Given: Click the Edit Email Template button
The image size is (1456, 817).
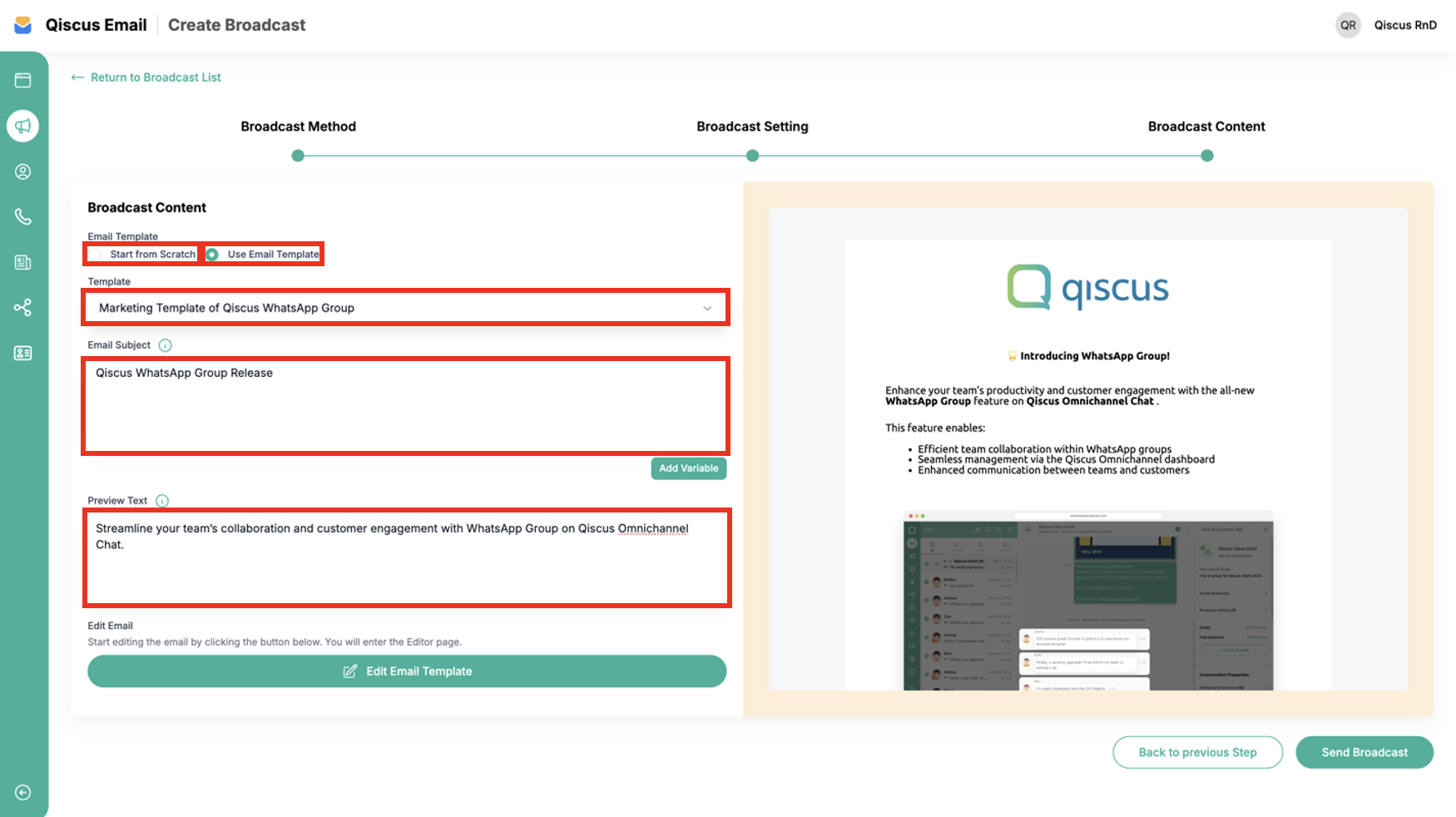Looking at the screenshot, I should 407,671.
